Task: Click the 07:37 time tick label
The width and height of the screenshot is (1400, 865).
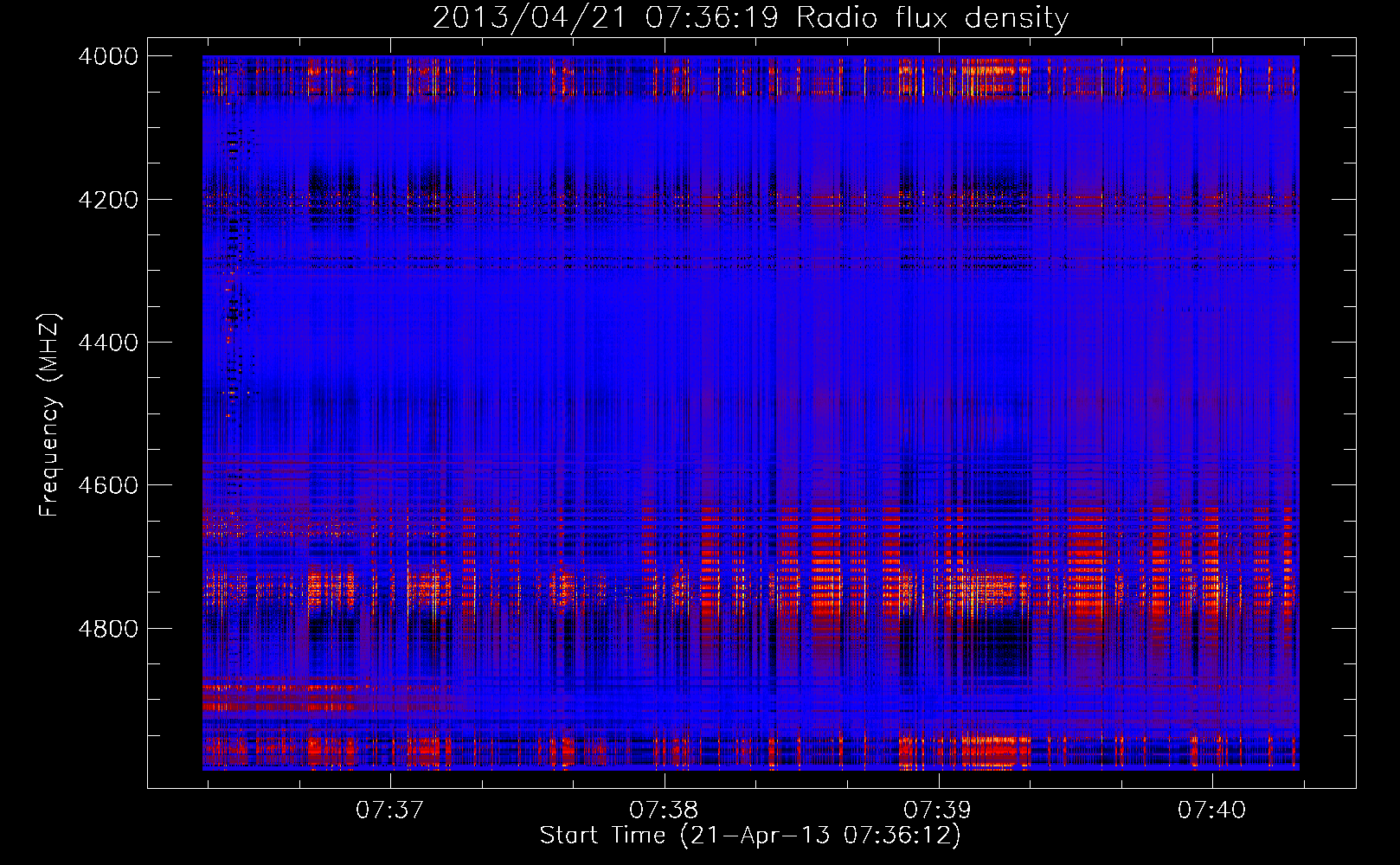Action: click(390, 810)
